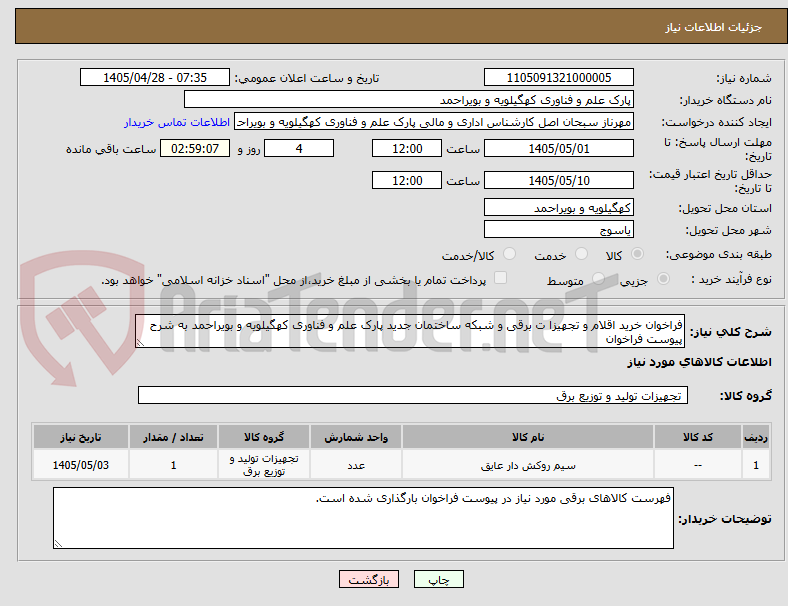This screenshot has height=606, width=788.
Task: Click date cell 1405/05/03
Action: pos(81,465)
